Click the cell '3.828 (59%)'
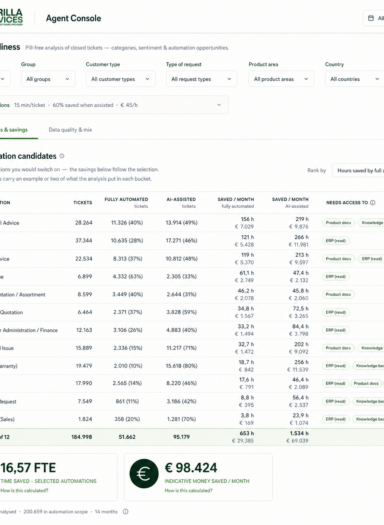The image size is (384, 525). (x=182, y=312)
